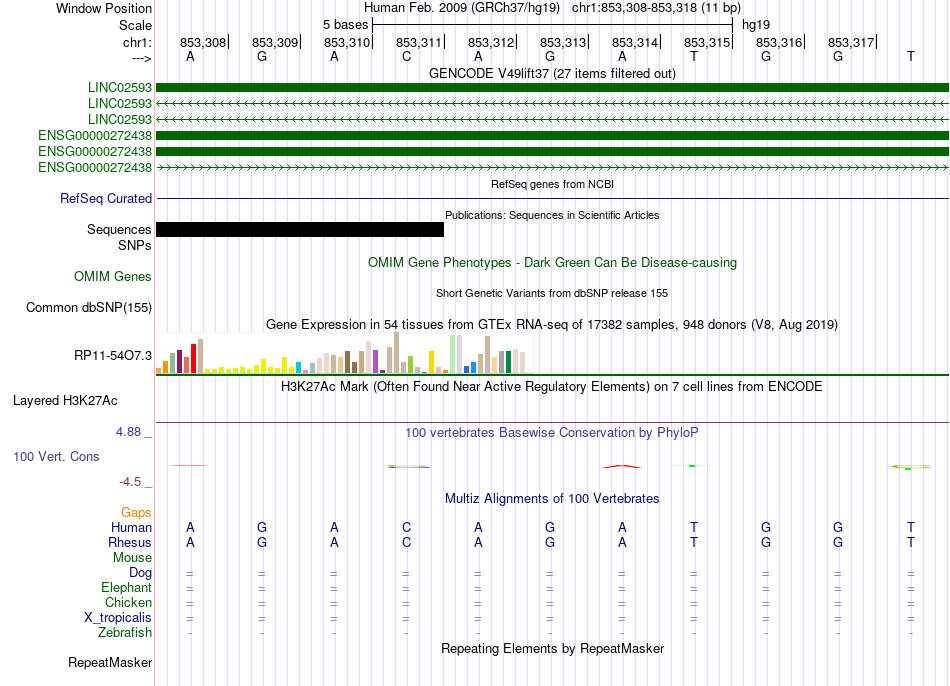This screenshot has width=950, height=686.
Task: Click the 'Chicken' species label
Action: coord(128,602)
